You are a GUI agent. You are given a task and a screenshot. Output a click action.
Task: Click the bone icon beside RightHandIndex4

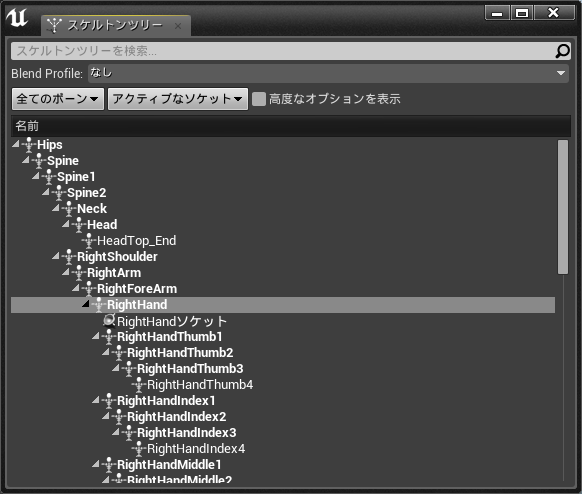[x=139, y=448]
